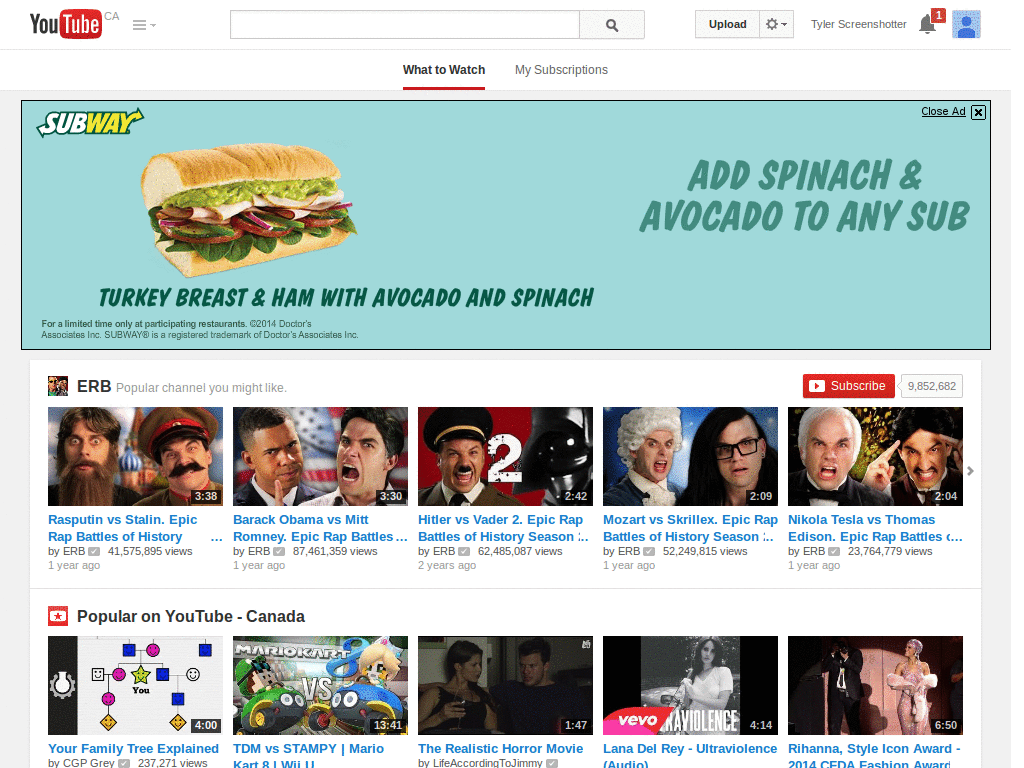
Task: Open the ERB channel avatar icon
Action: (x=58, y=386)
